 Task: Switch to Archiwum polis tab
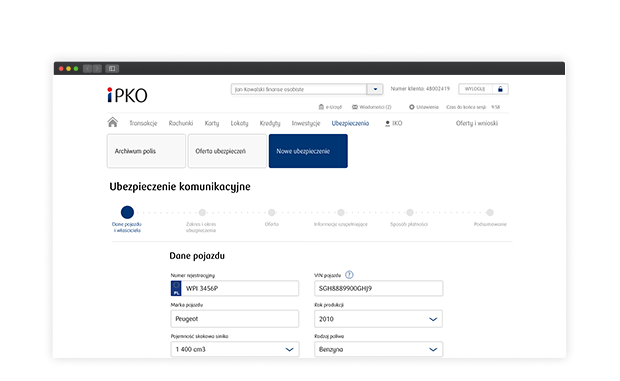tap(146, 151)
